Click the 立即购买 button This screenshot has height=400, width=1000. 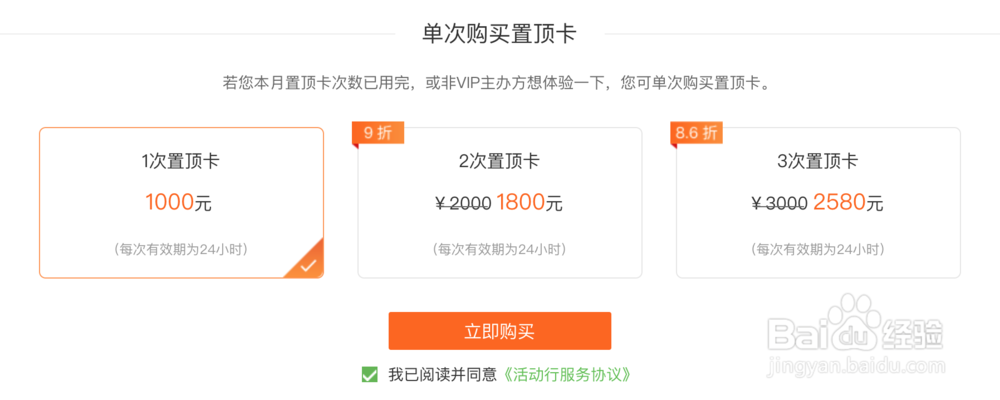499,331
